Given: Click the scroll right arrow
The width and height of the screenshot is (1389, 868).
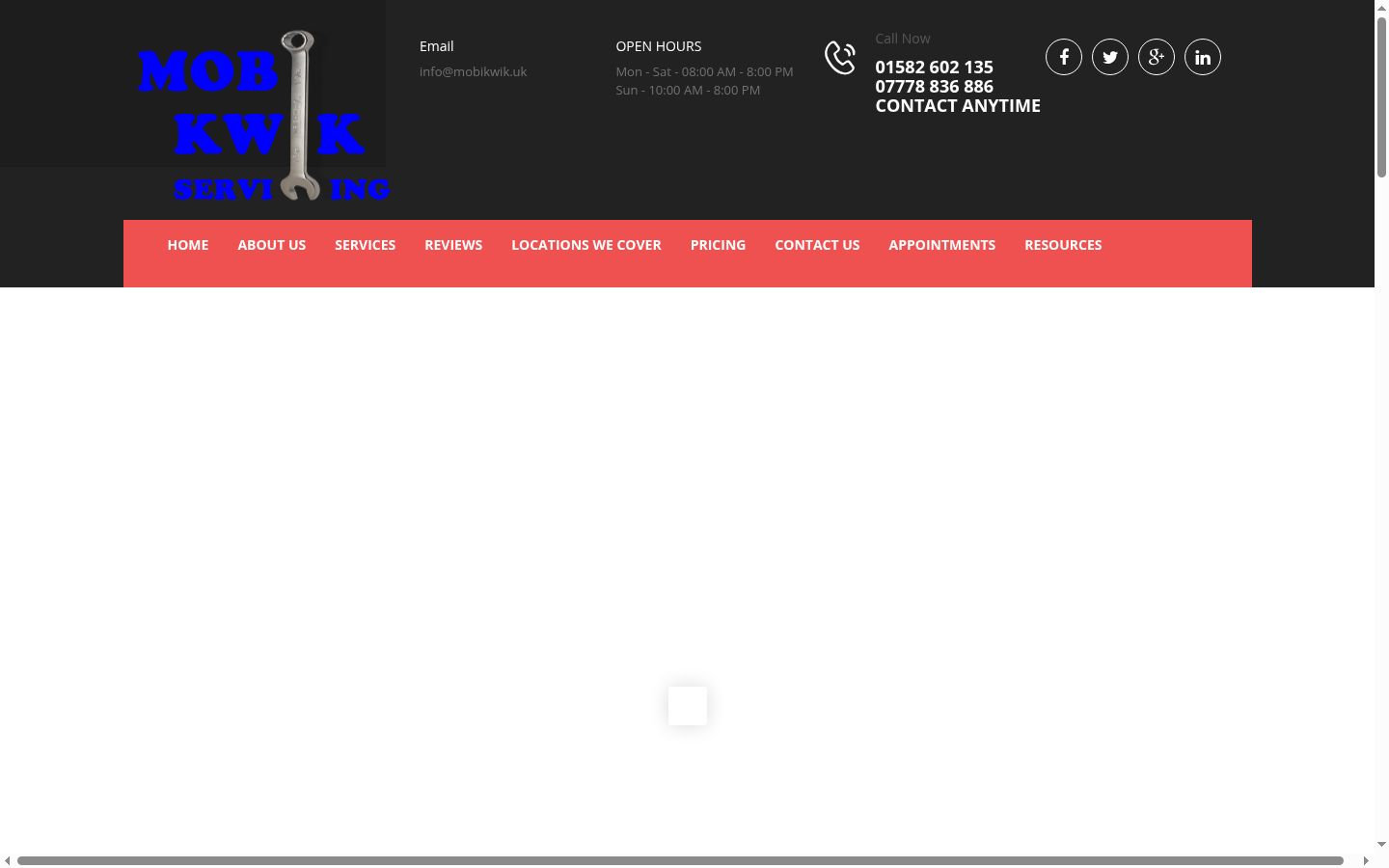Looking at the screenshot, I should 1366,860.
